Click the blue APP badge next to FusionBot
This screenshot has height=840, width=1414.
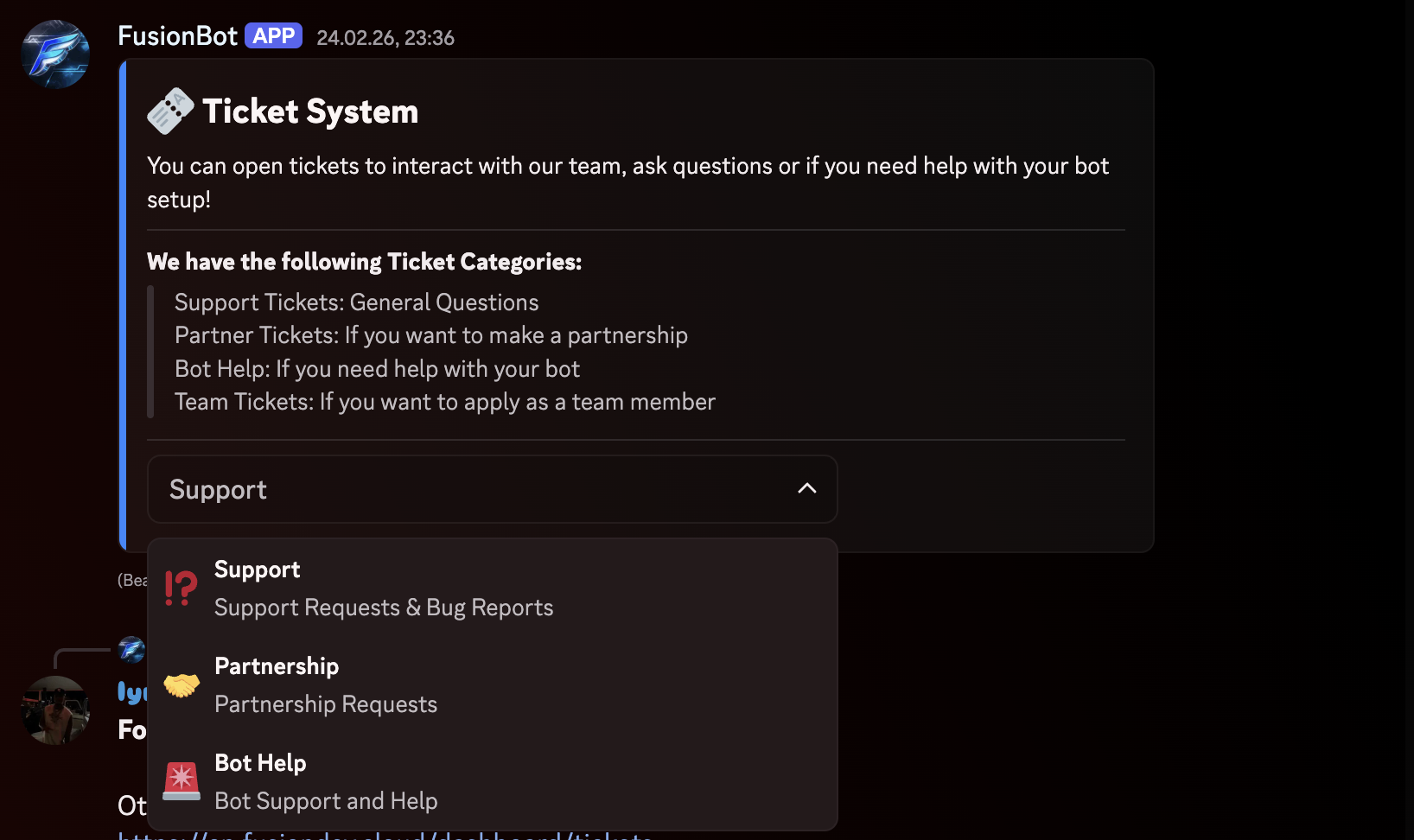pyautogui.click(x=272, y=35)
